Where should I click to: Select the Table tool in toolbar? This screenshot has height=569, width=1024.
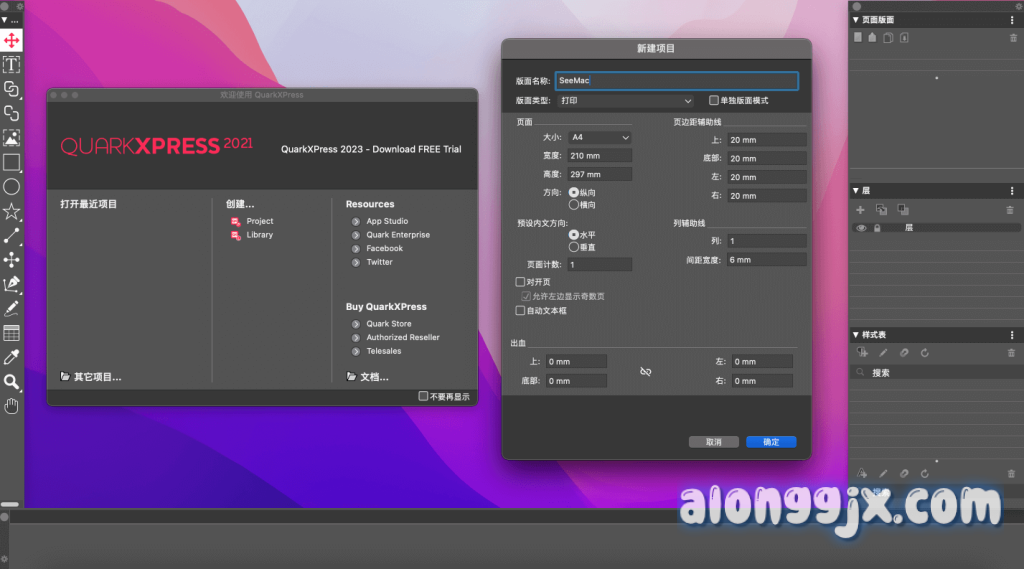coord(11,333)
